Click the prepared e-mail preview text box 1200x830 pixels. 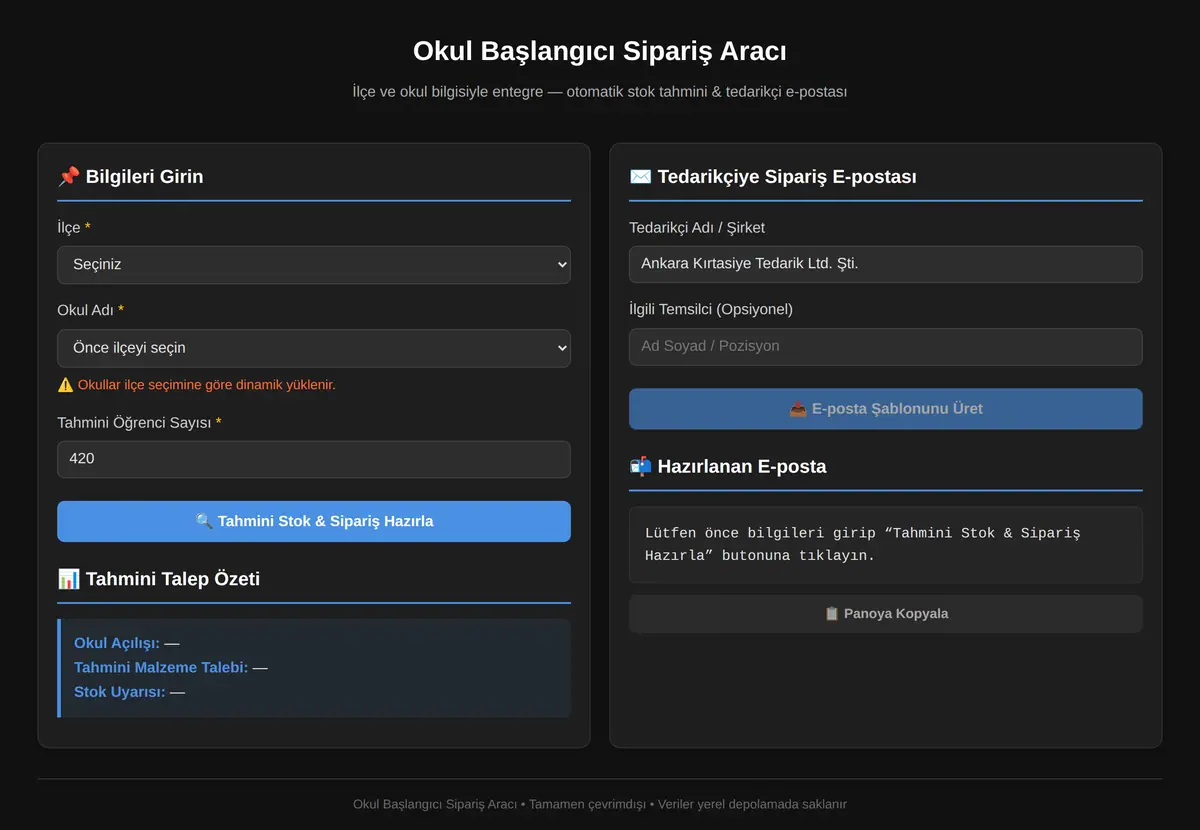click(886, 545)
